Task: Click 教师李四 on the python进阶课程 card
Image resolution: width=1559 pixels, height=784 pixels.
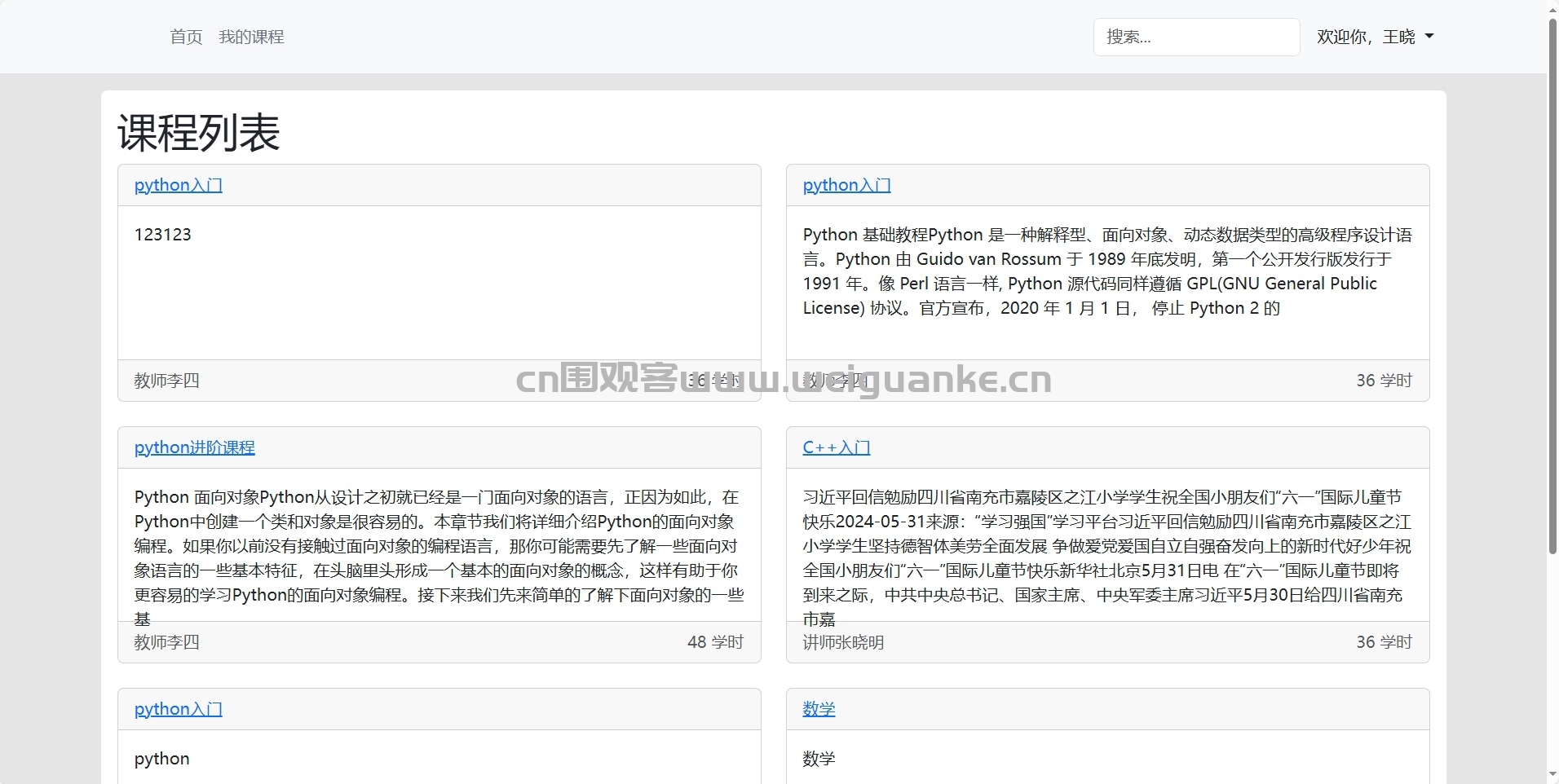Action: click(166, 642)
